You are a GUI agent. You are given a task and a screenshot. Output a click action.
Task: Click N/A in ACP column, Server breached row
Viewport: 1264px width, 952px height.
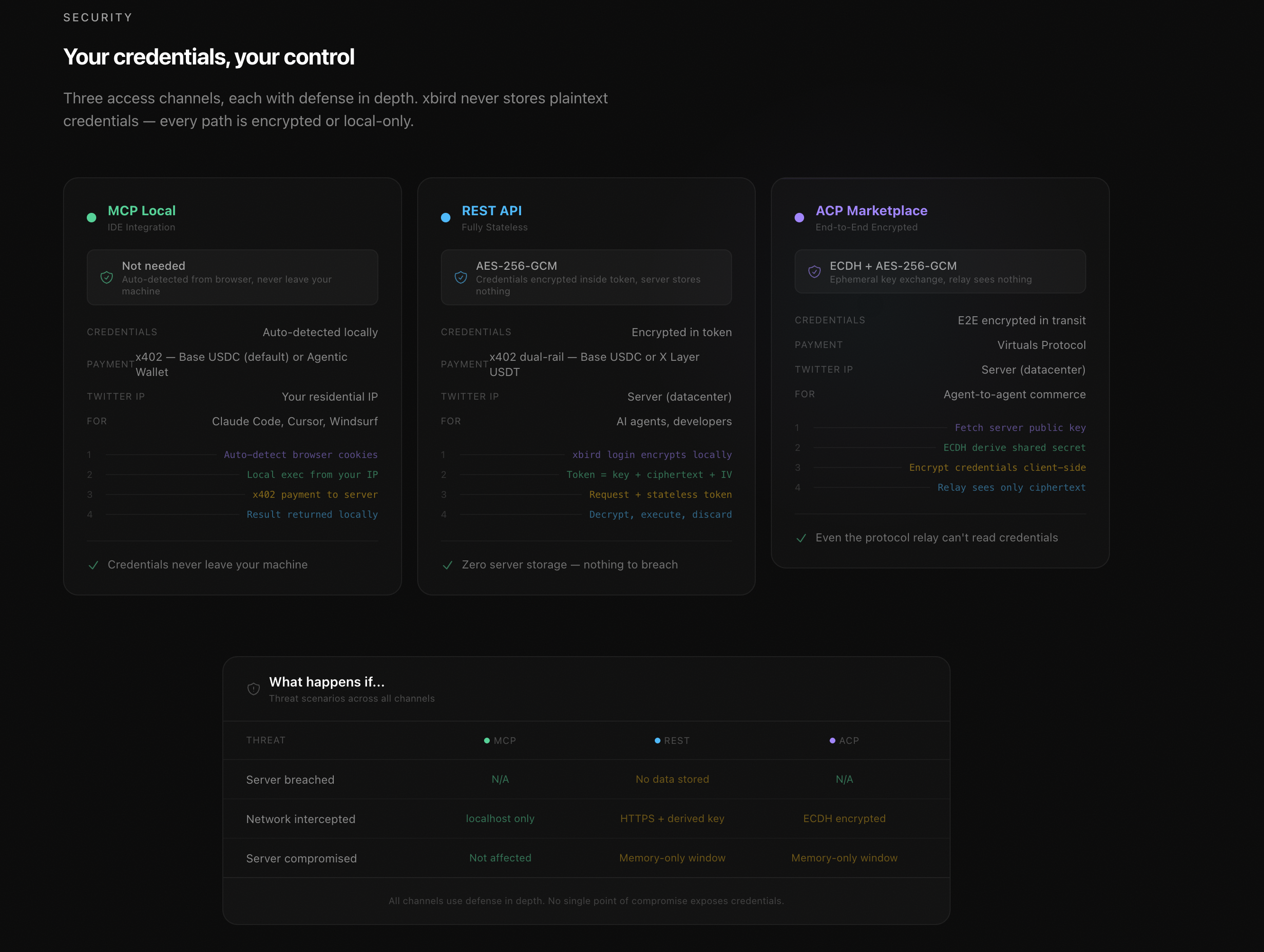844,779
